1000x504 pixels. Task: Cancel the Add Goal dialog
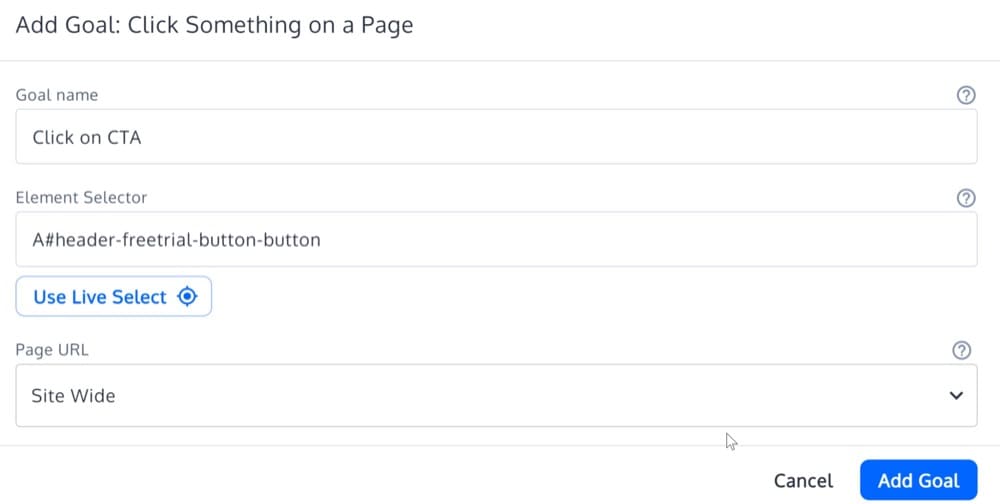[803, 481]
